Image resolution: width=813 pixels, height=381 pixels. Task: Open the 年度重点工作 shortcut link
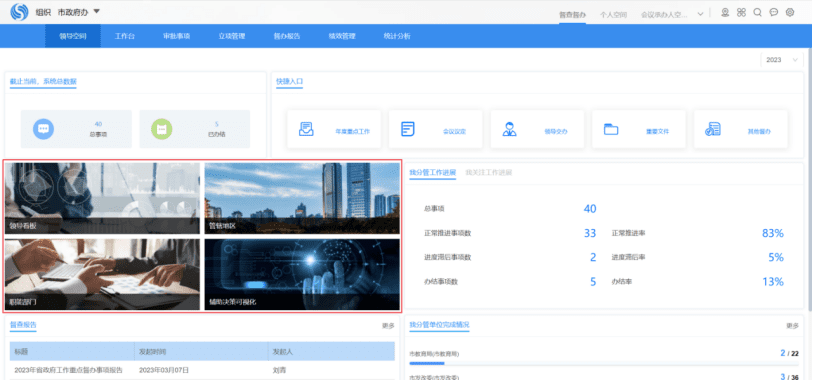353,132
